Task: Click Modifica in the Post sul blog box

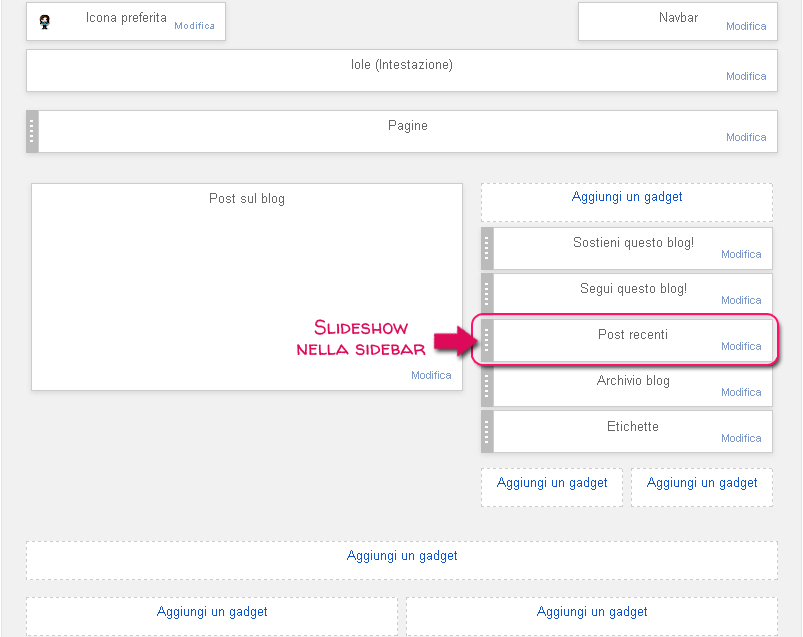Action: (x=431, y=375)
